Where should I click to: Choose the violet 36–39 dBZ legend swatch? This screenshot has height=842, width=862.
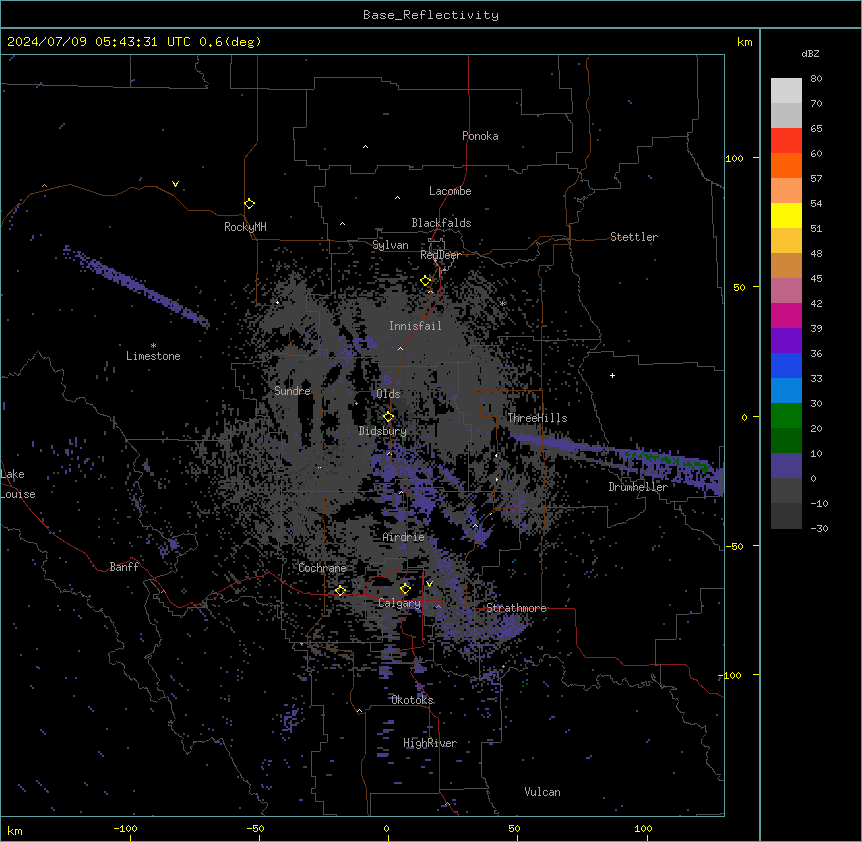(786, 341)
